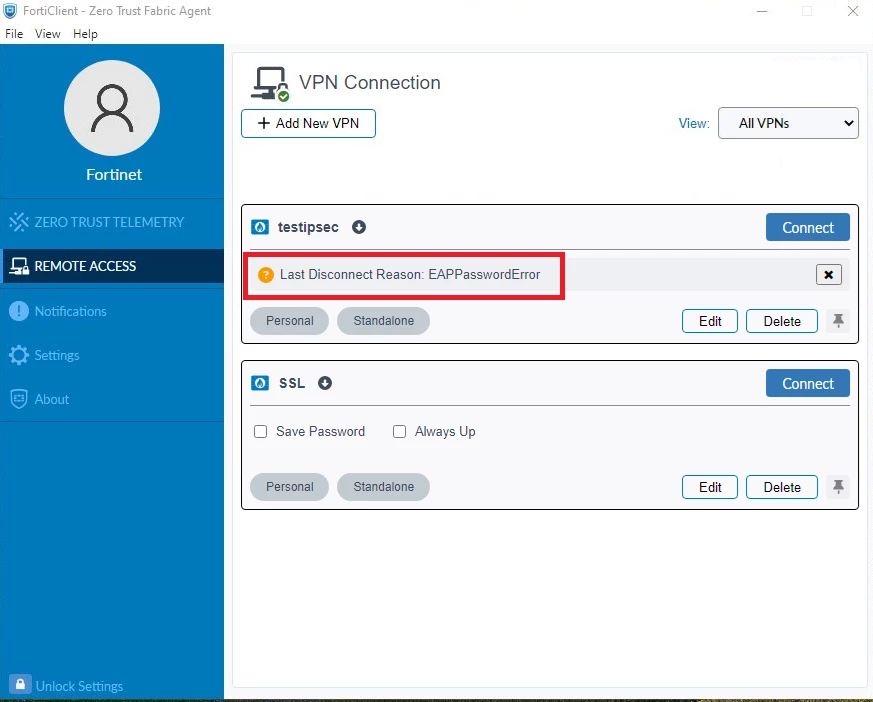Viewport: 873px width, 702px height.
Task: Click the testipsec VPN name
Action: click(308, 227)
